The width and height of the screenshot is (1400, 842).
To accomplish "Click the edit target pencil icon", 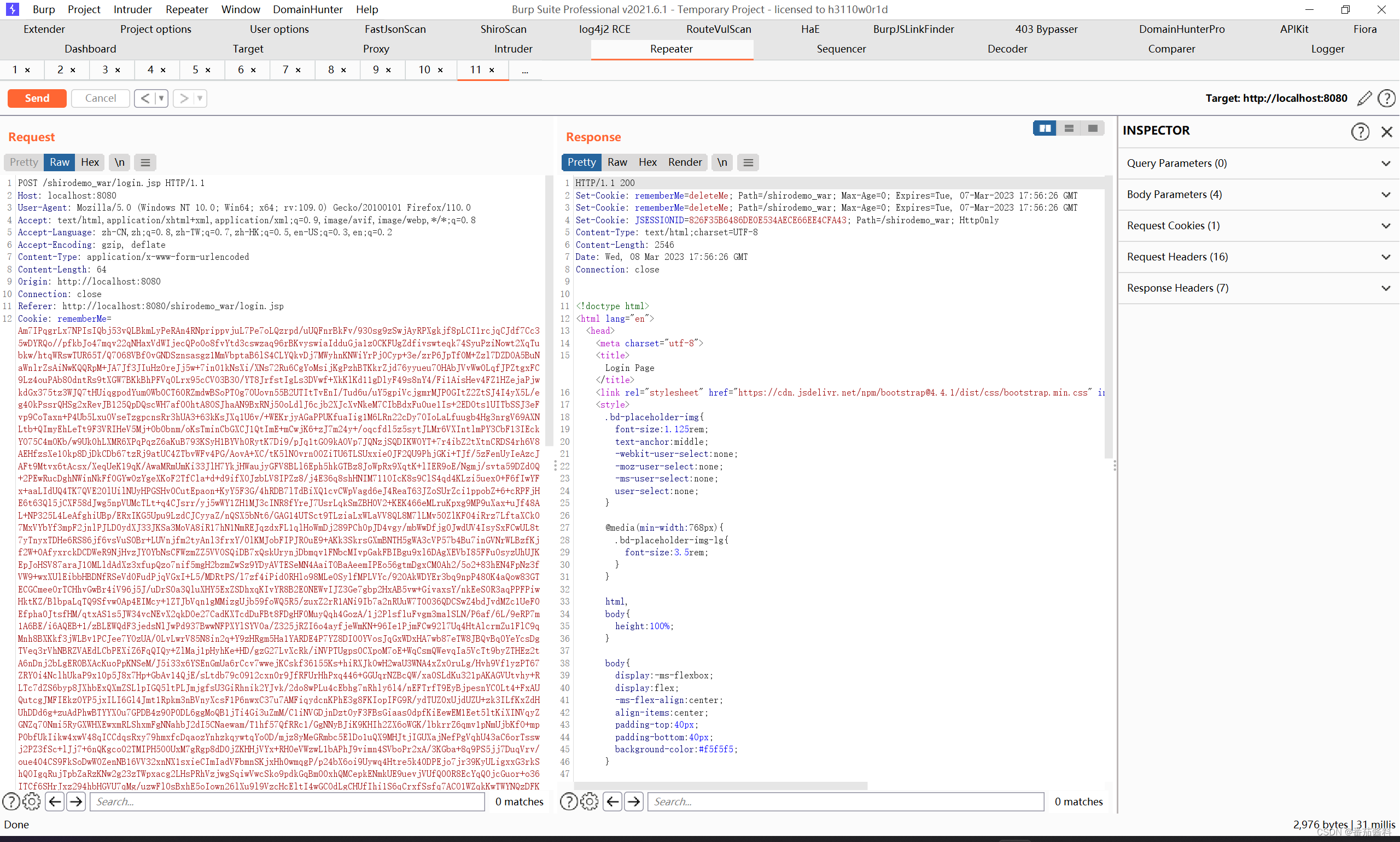I will [1364, 98].
